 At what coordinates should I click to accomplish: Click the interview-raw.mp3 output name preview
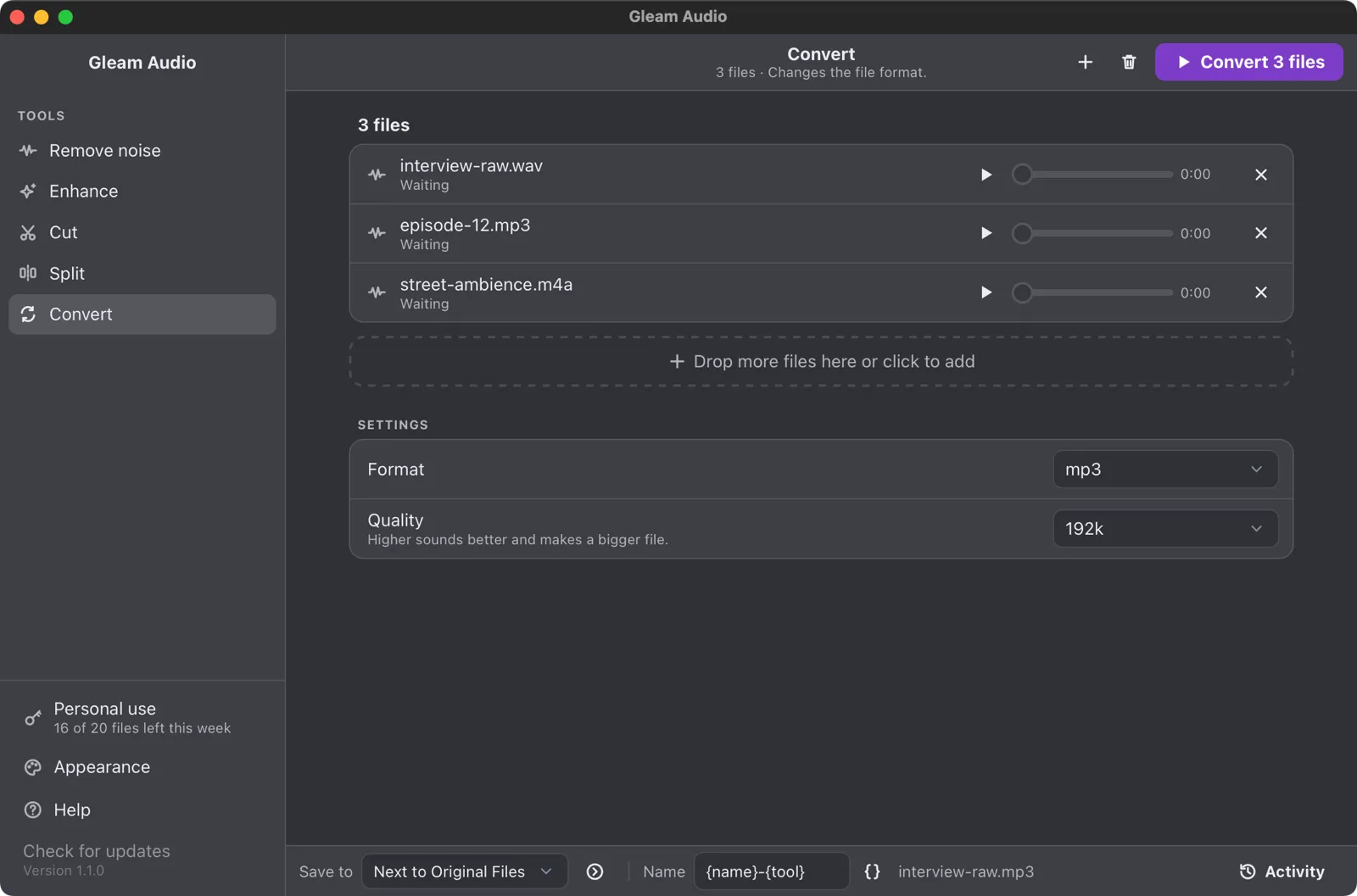pos(966,871)
